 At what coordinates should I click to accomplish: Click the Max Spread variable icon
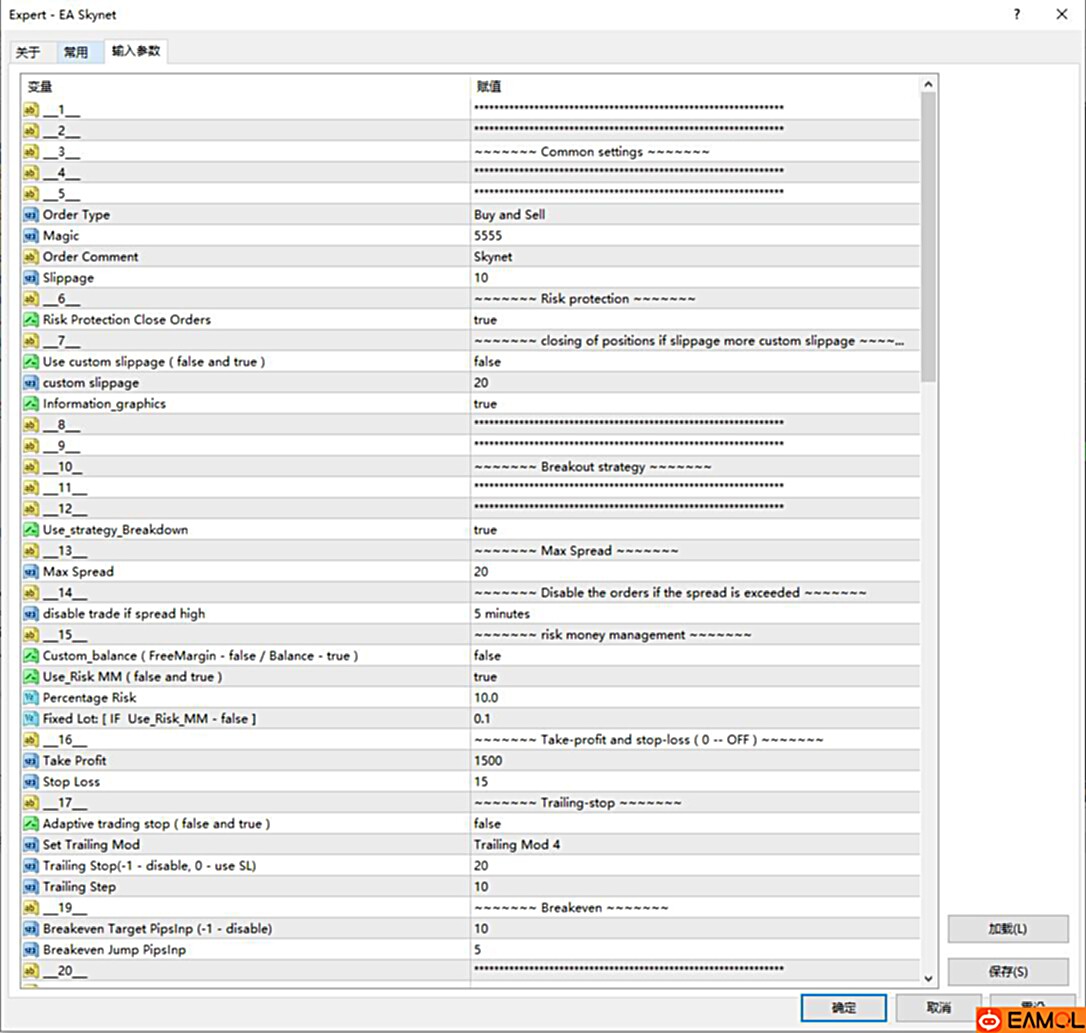coord(31,572)
